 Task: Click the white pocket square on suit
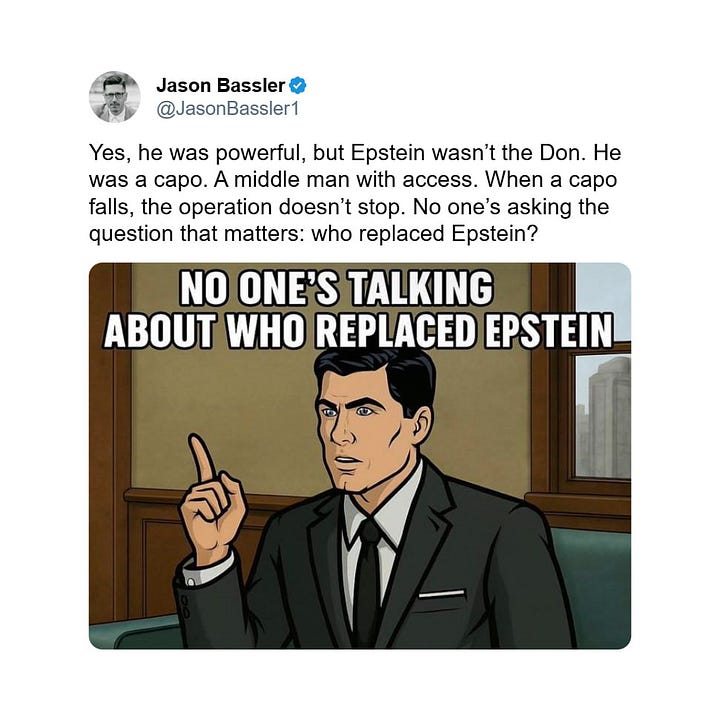442,594
